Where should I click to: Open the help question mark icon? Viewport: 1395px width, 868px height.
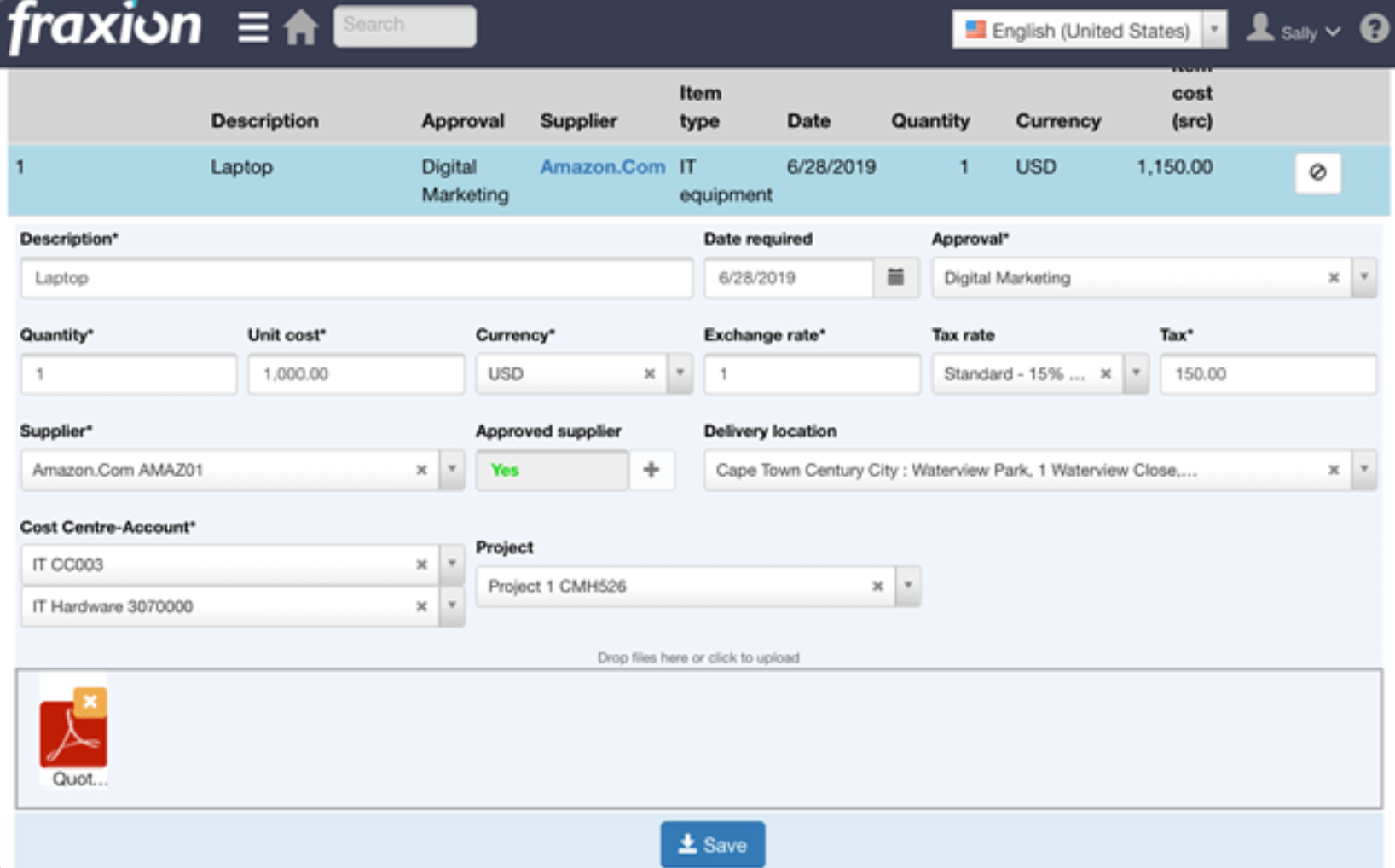[x=1374, y=29]
